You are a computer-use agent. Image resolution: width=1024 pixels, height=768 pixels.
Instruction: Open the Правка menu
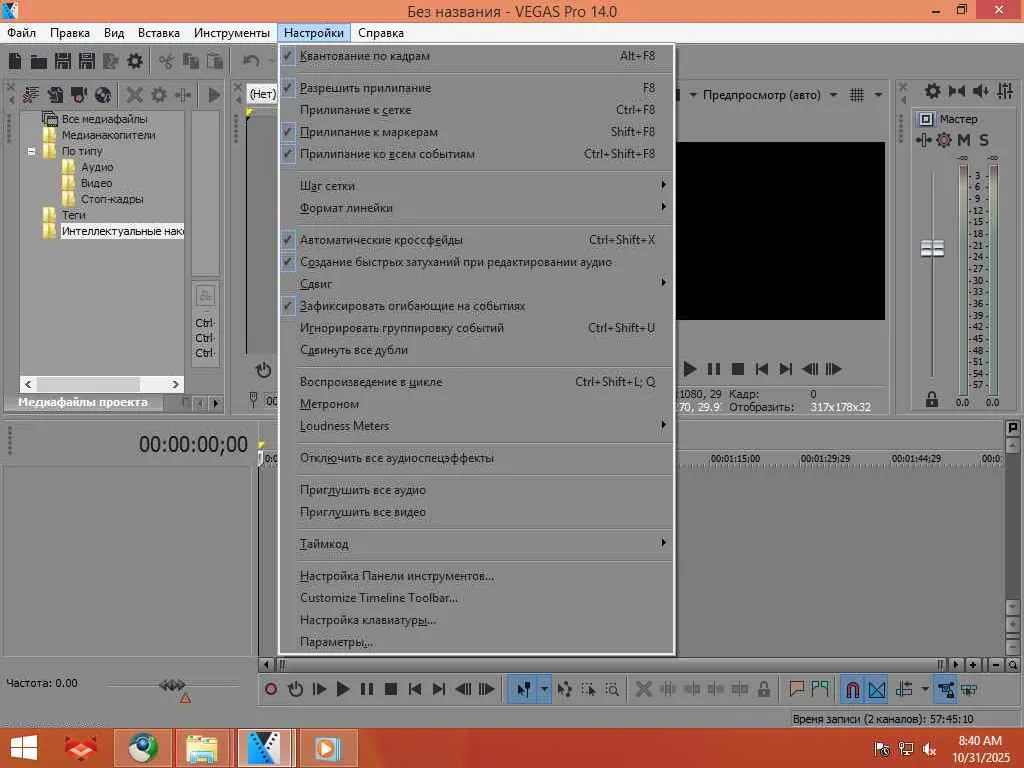tap(70, 33)
